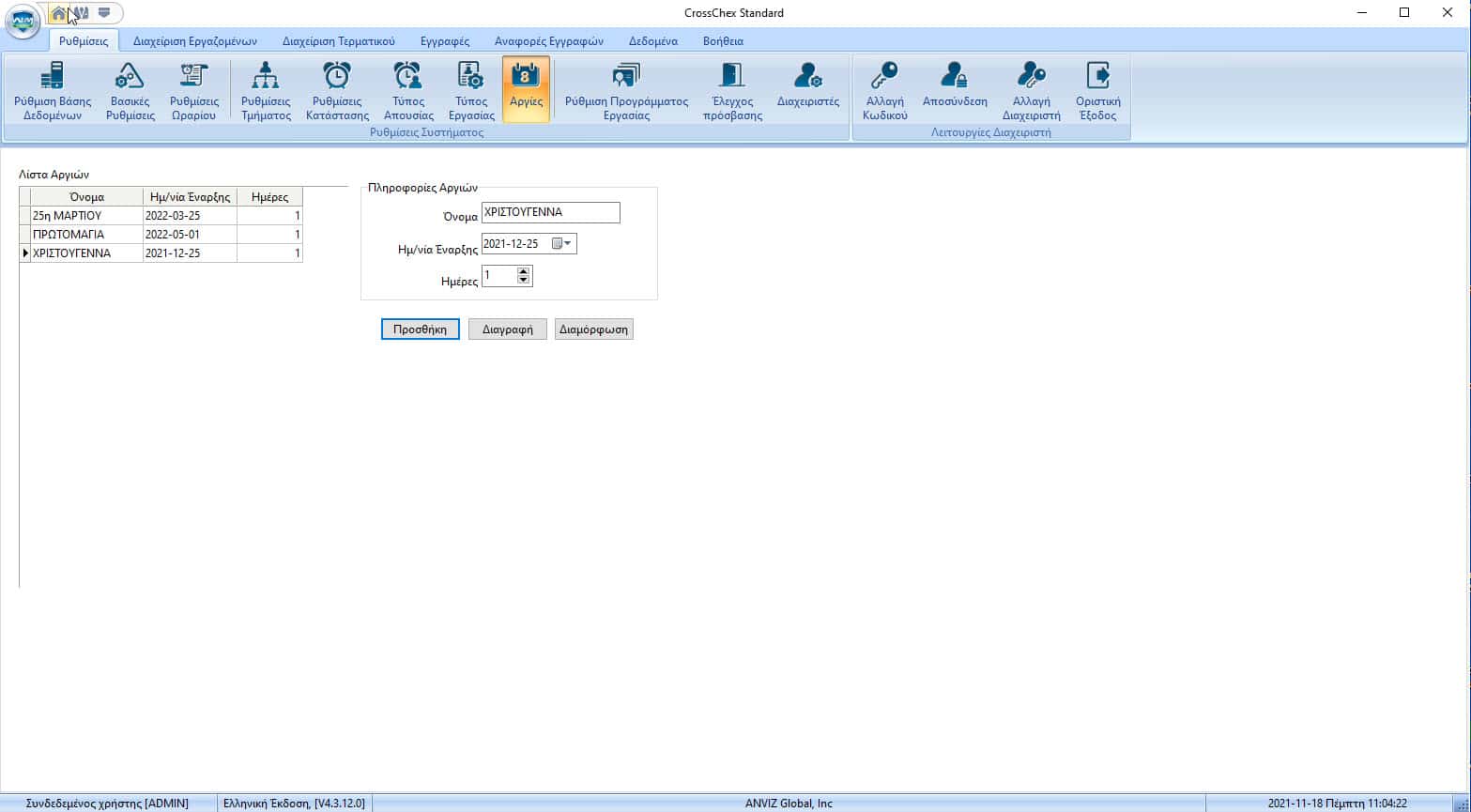
Task: Click the Προσθήκη add button
Action: point(421,329)
